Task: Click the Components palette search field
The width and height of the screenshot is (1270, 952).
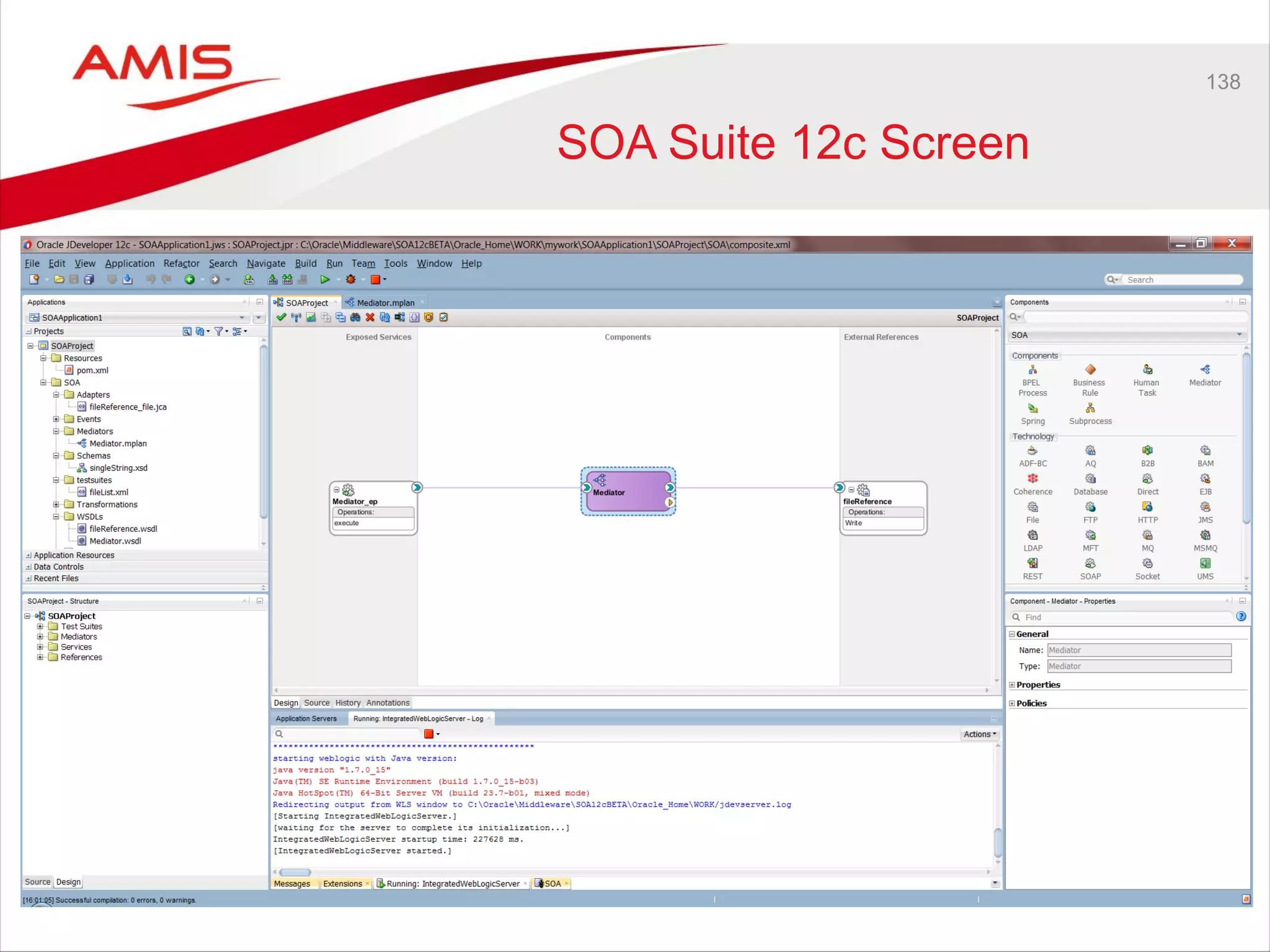Action: click(x=1135, y=317)
